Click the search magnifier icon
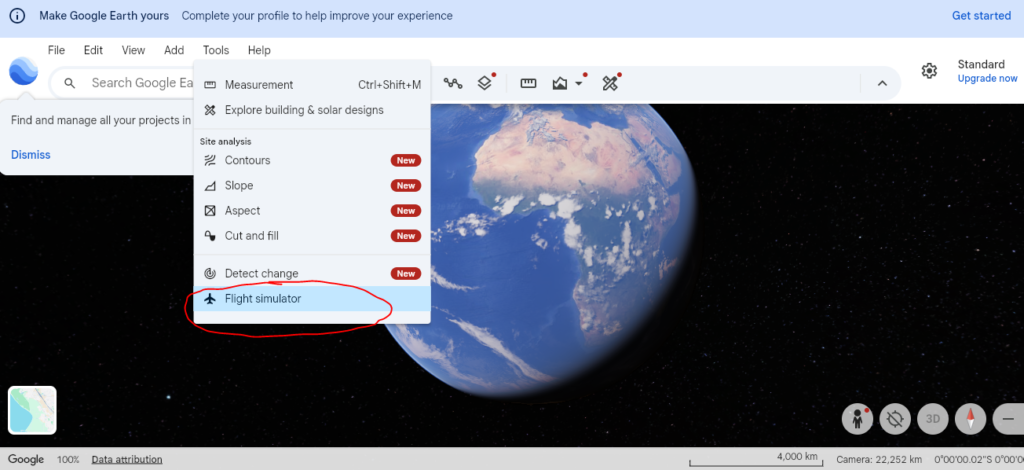Viewport: 1024px width, 470px height. pos(70,83)
